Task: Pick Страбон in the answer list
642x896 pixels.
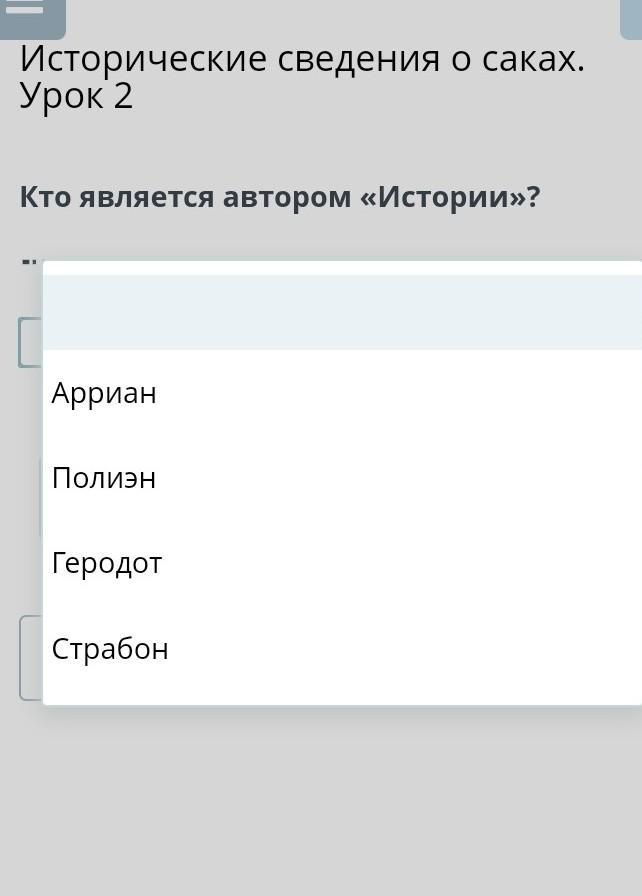Action: point(110,649)
